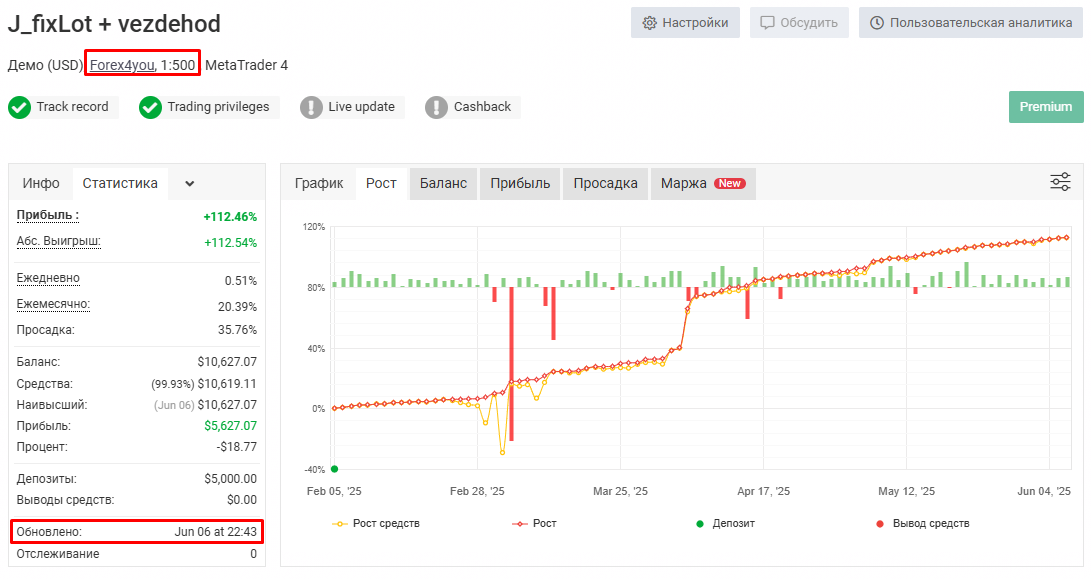Click the Trading privileges checkmark icon
1091x579 pixels.
tap(150, 107)
